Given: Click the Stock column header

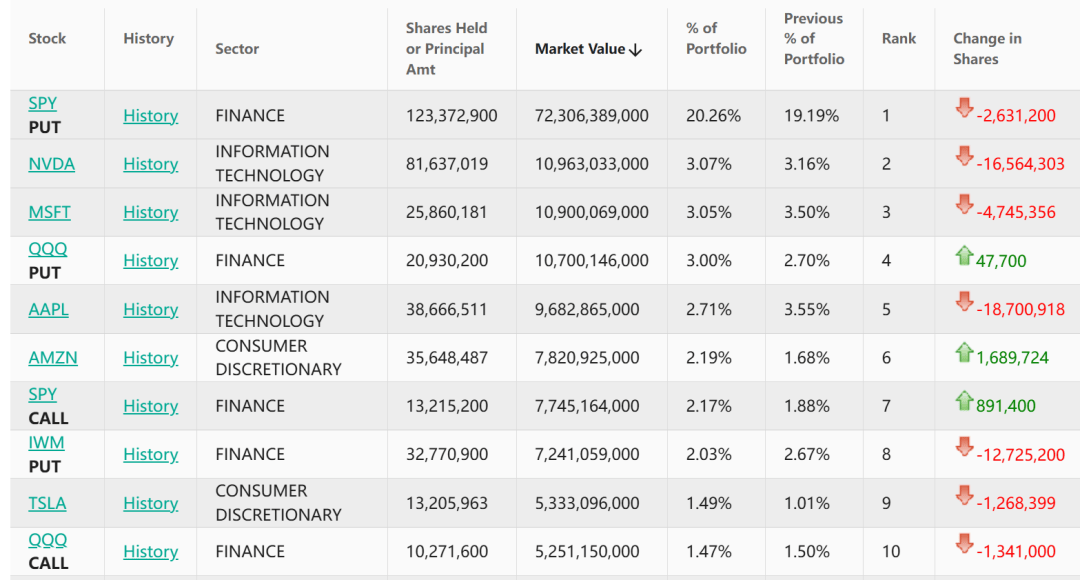Looking at the screenshot, I should [47, 39].
